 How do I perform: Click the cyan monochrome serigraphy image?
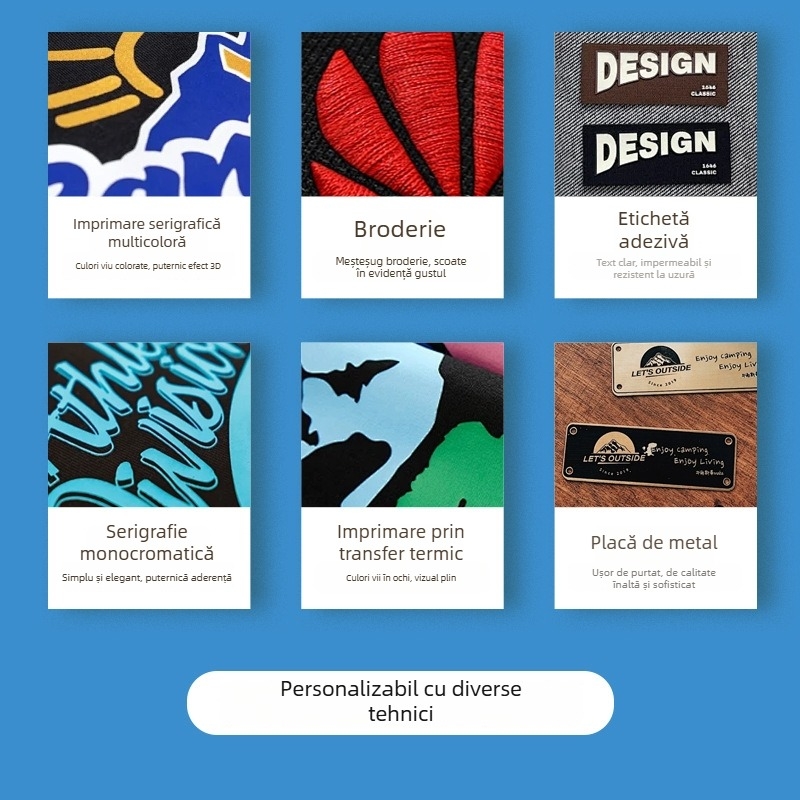149,424
